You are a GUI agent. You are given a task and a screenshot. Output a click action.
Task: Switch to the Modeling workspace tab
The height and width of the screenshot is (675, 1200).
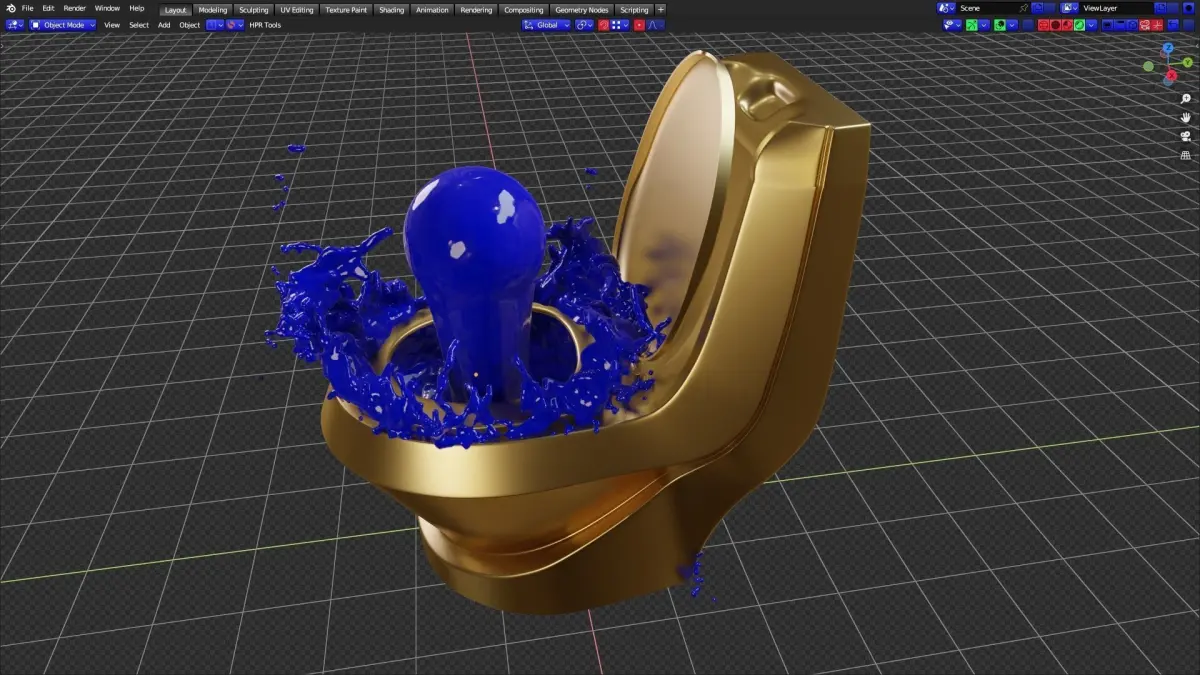213,9
